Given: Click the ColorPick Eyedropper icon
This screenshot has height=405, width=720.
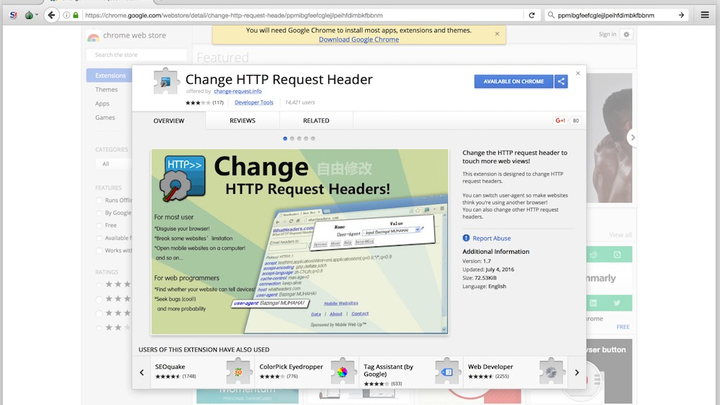Looking at the screenshot, I should 343,371.
